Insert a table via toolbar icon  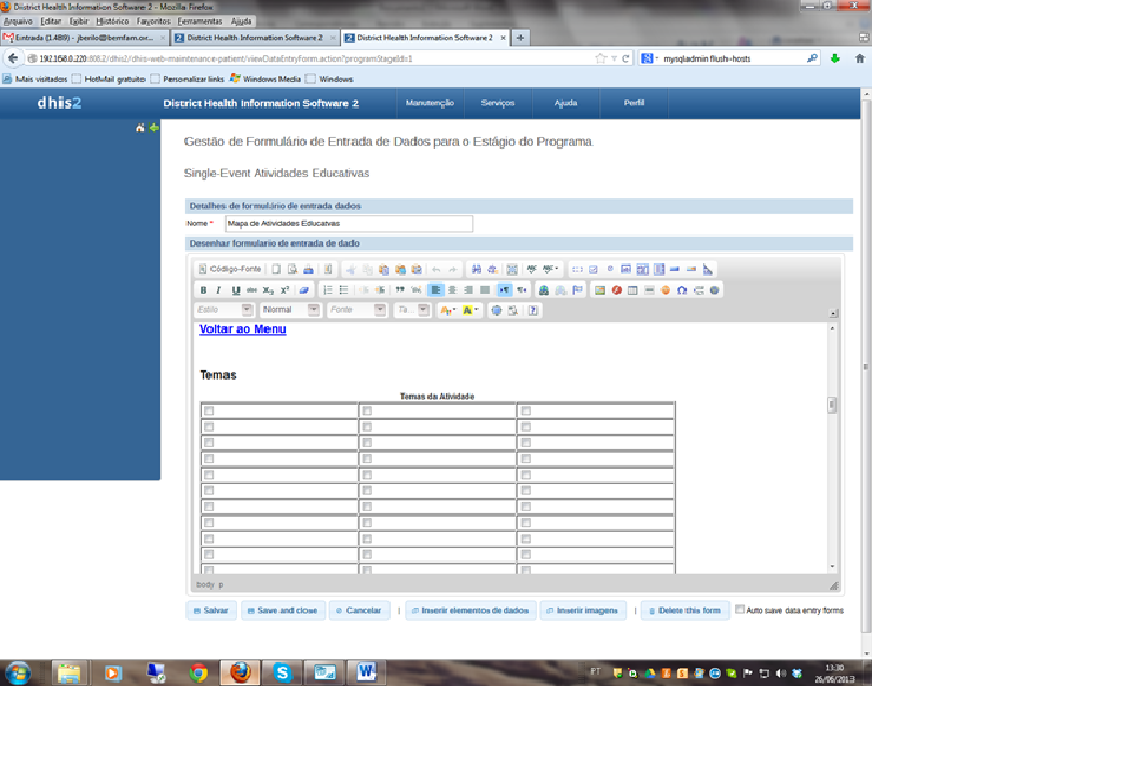pyautogui.click(x=633, y=290)
